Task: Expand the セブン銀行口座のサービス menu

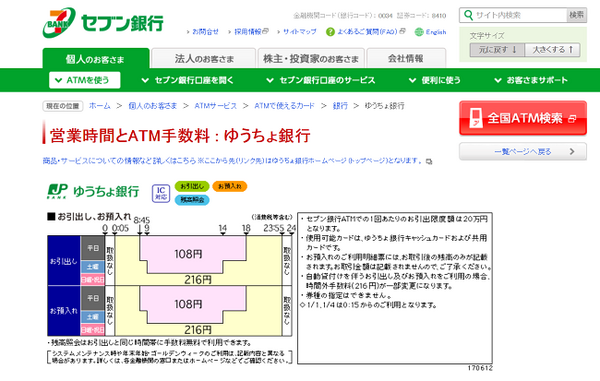Action: (x=321, y=80)
